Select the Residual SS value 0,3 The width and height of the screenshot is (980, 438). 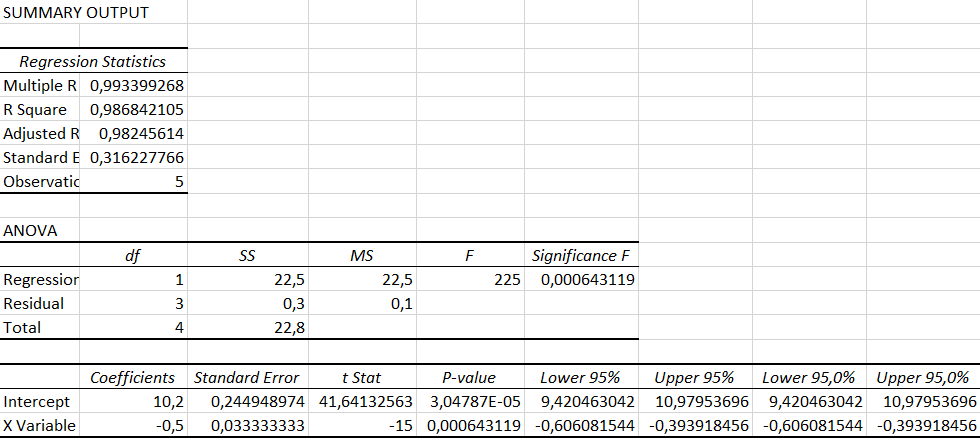tap(292, 304)
